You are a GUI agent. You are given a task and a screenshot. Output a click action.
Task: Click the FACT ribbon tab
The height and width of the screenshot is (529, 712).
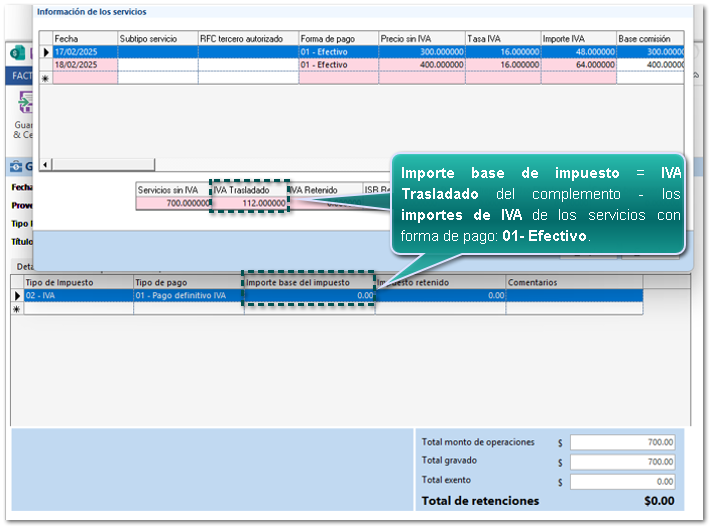(x=21, y=76)
